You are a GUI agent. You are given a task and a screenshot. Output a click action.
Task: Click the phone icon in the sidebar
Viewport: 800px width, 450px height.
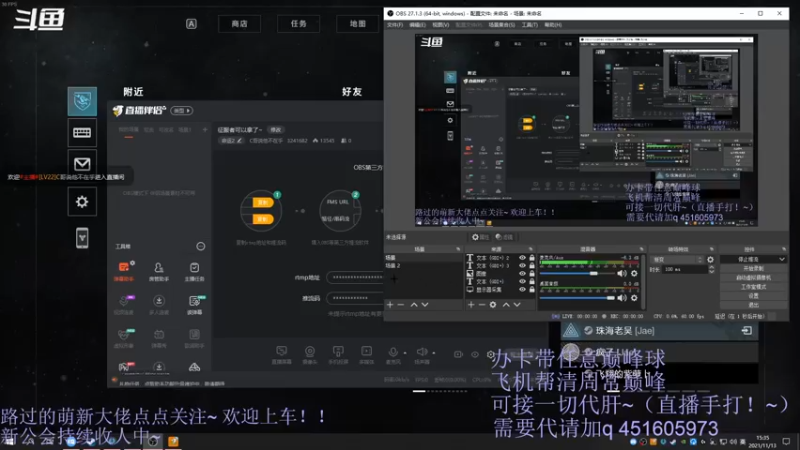82,238
